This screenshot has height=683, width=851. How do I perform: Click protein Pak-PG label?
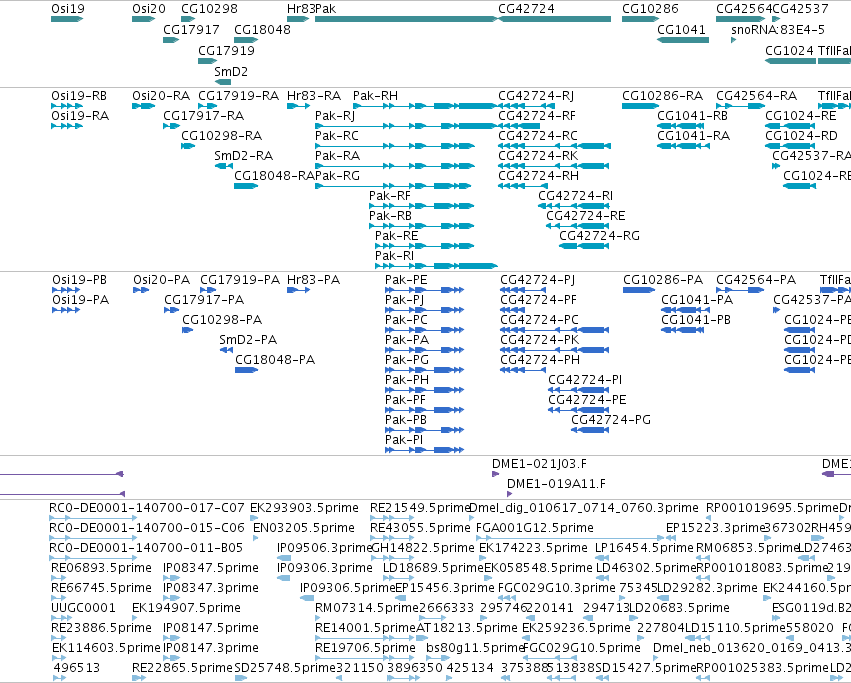pos(407,360)
